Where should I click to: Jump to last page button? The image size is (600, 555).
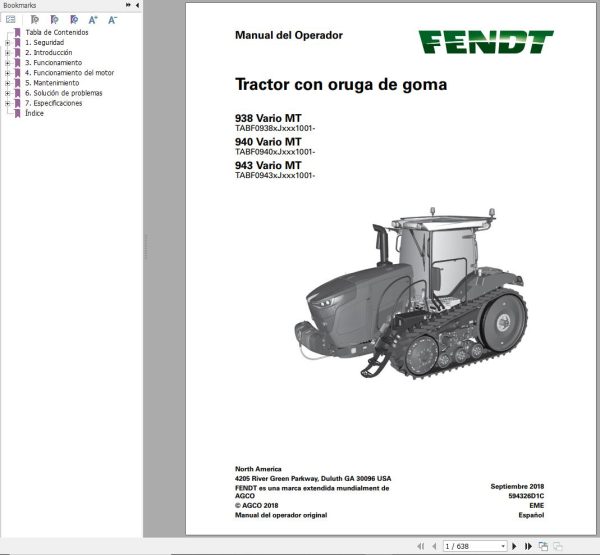(x=528, y=546)
